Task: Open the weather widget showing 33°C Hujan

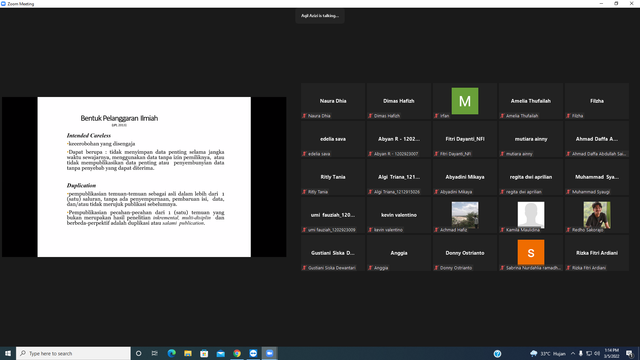Action: (548, 354)
